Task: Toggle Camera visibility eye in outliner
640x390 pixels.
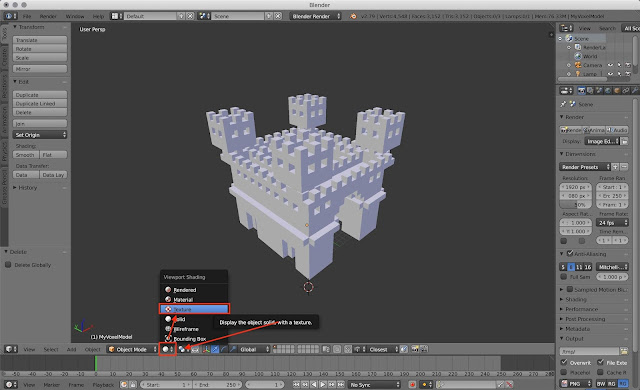Action: 610,65
